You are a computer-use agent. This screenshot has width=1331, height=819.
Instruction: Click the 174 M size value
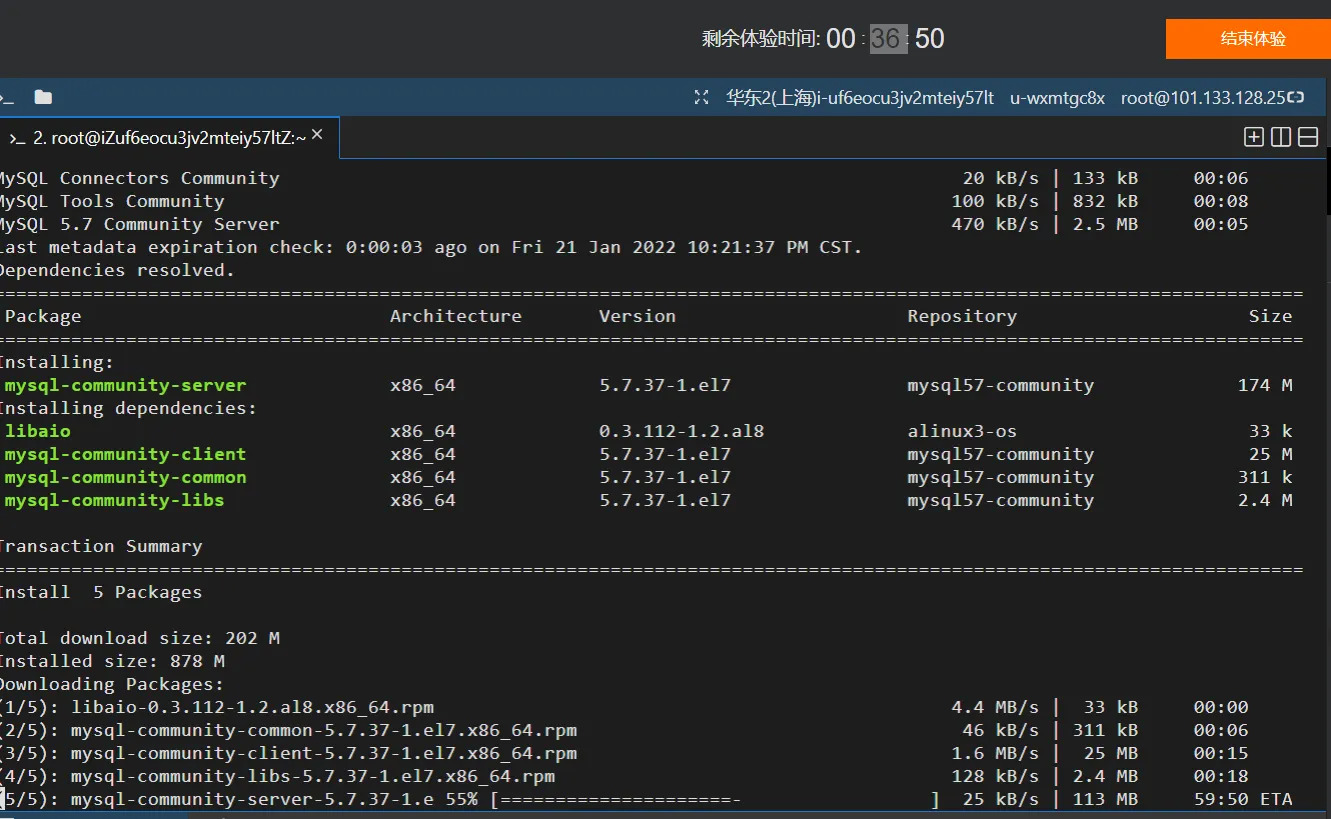(x=1265, y=385)
